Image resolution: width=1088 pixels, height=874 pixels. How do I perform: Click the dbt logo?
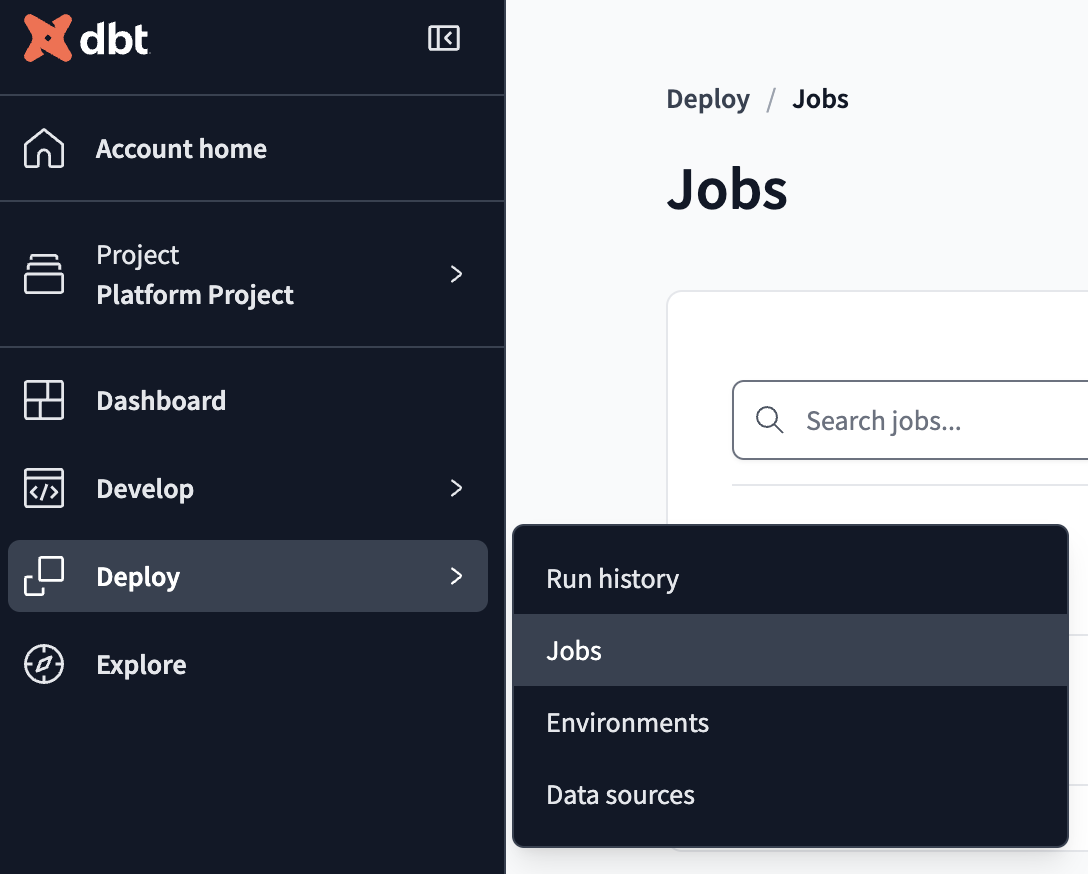pyautogui.click(x=85, y=38)
